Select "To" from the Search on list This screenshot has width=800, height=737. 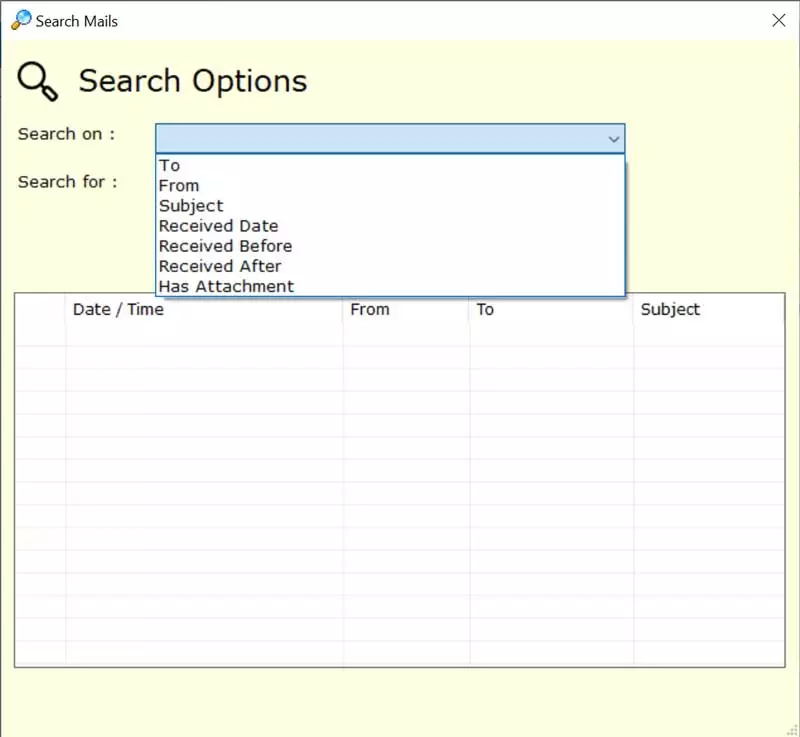pos(170,166)
